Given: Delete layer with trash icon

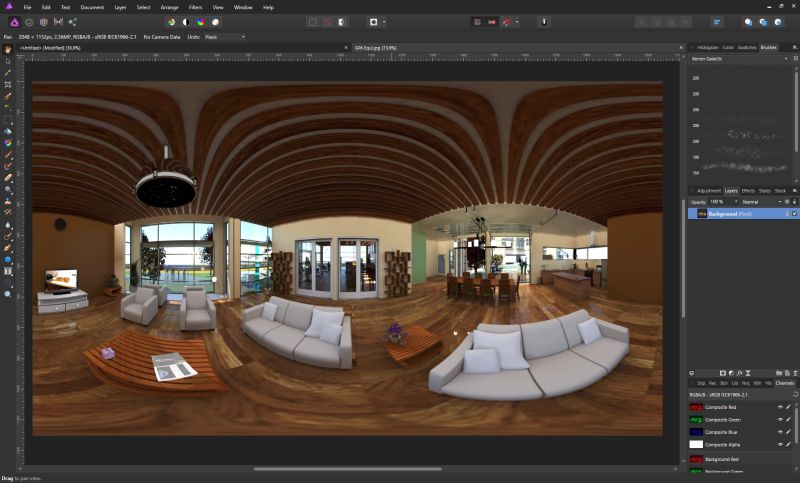Looking at the screenshot, I should [x=795, y=373].
